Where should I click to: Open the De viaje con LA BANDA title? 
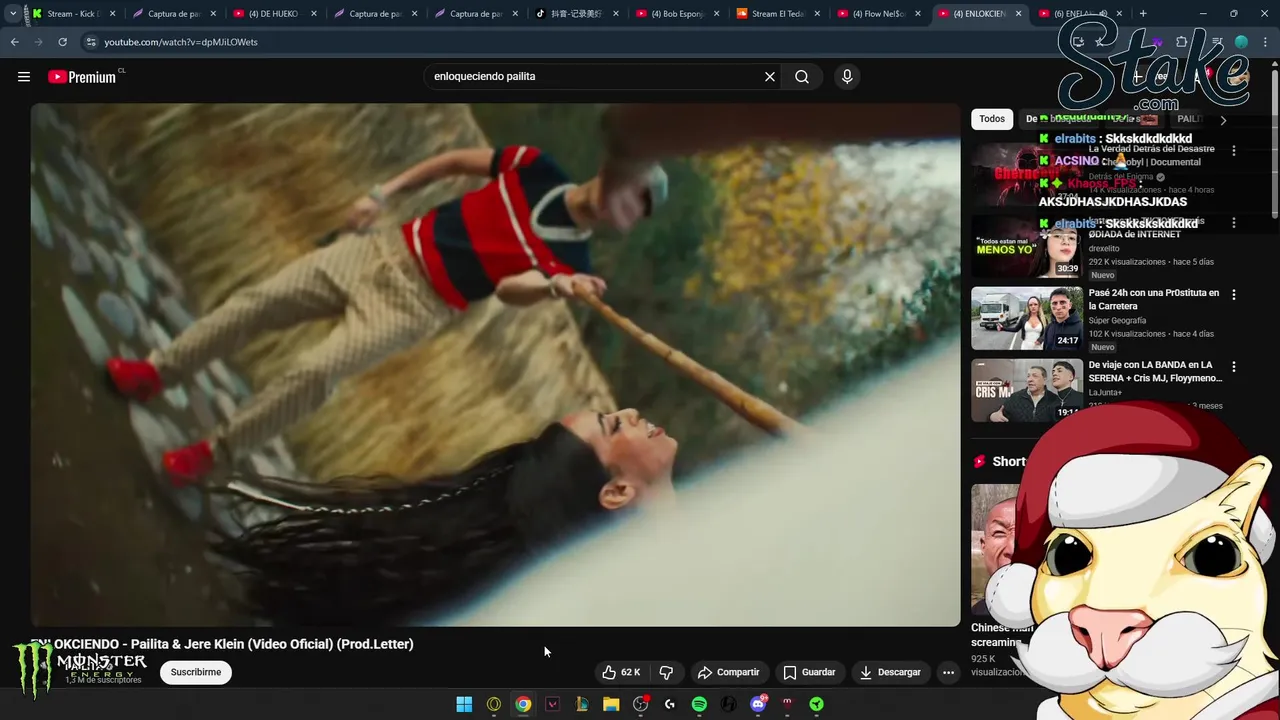tap(1155, 371)
